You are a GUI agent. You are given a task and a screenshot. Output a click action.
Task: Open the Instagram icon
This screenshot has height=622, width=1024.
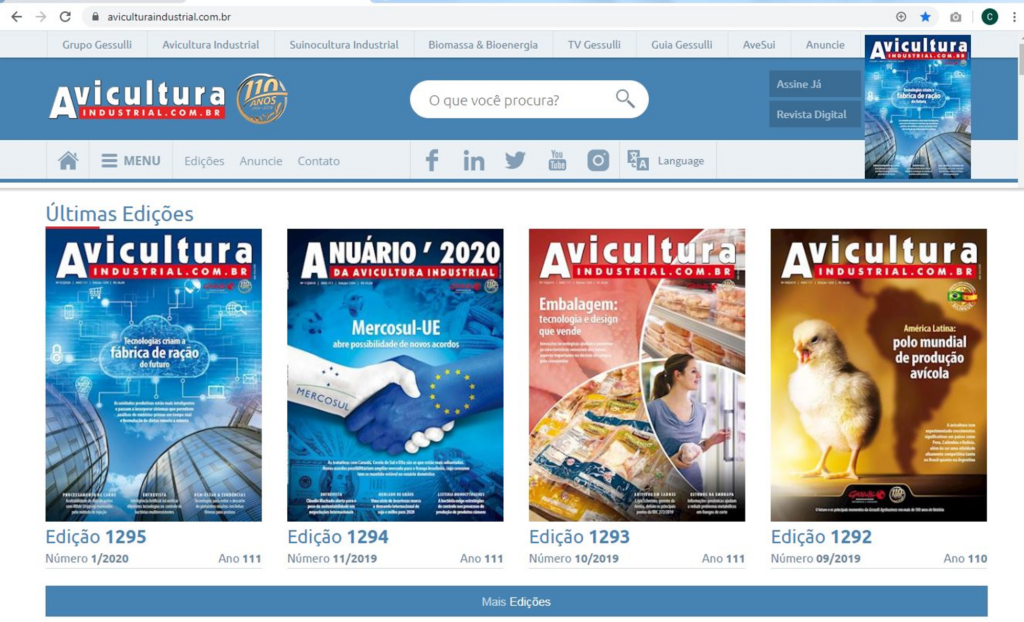coord(597,159)
